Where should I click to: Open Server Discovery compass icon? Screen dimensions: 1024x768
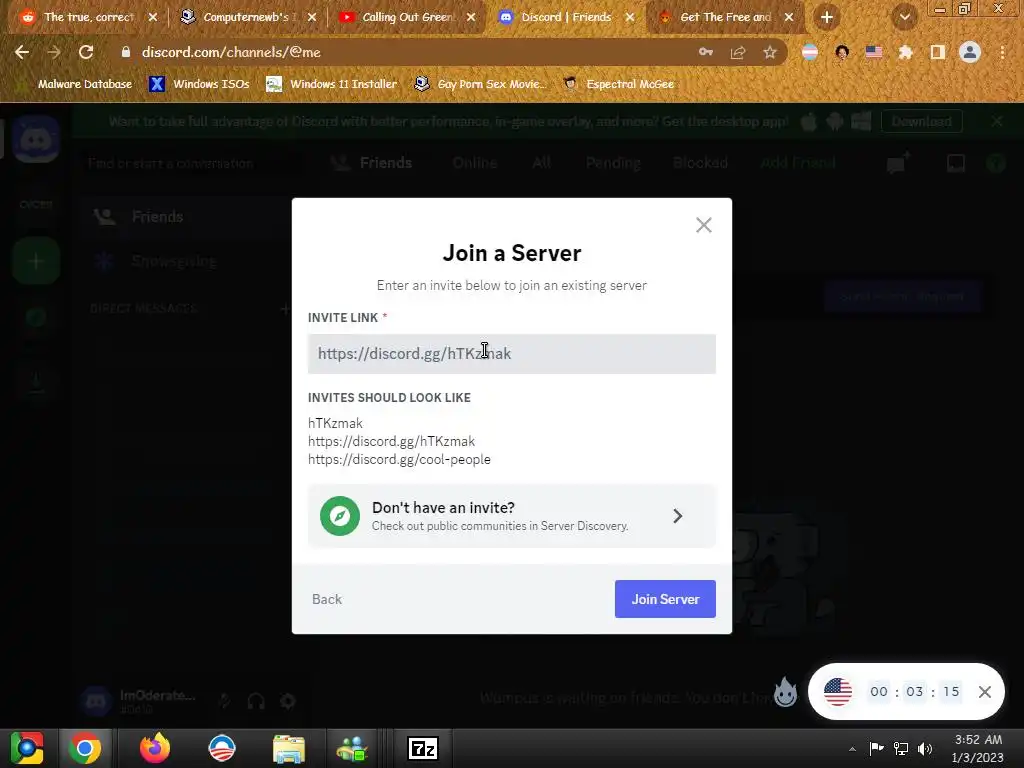(340, 516)
